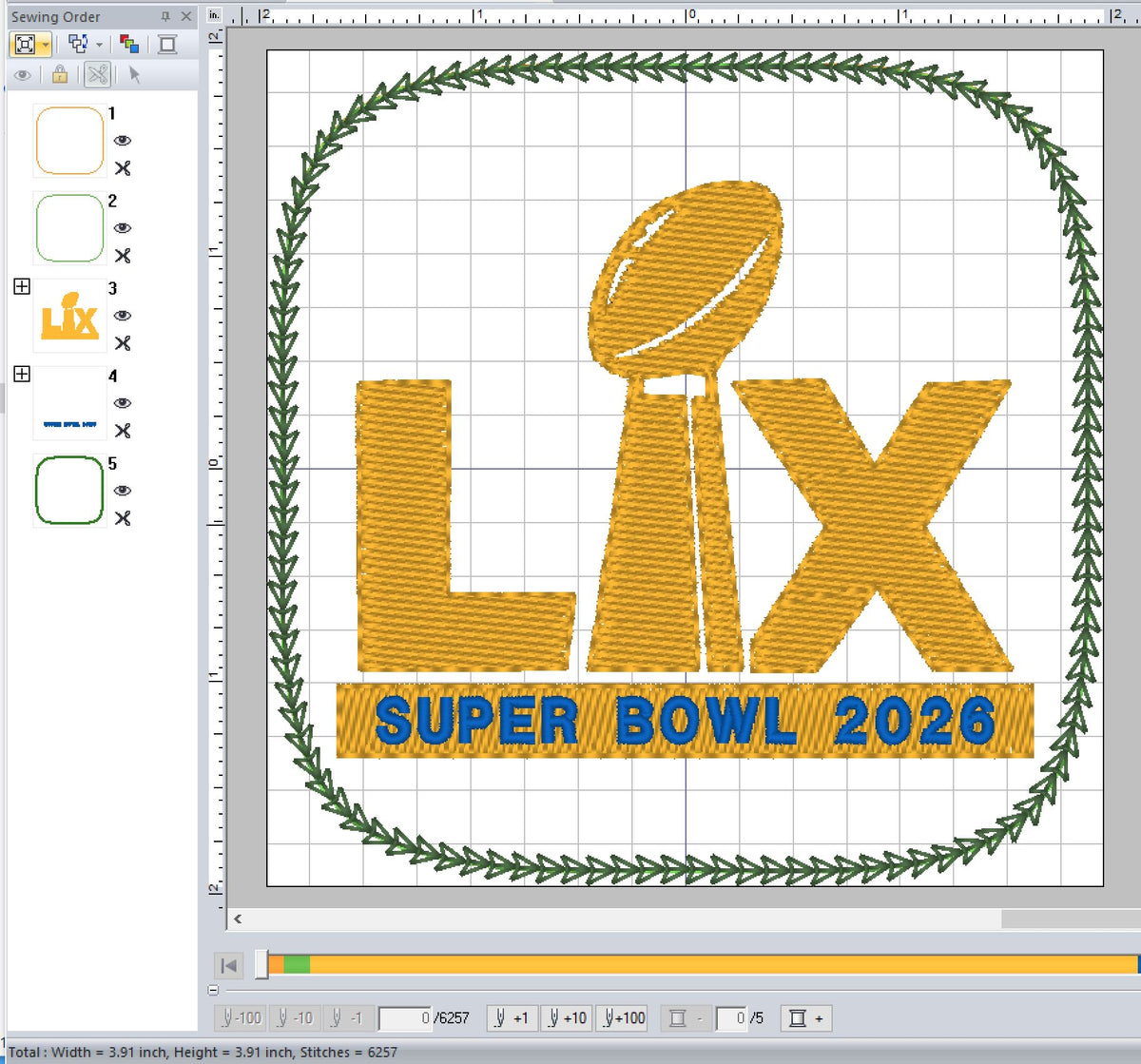Advance stitches by 100 using the +100 button
The height and width of the screenshot is (1064, 1141).
(x=621, y=1017)
